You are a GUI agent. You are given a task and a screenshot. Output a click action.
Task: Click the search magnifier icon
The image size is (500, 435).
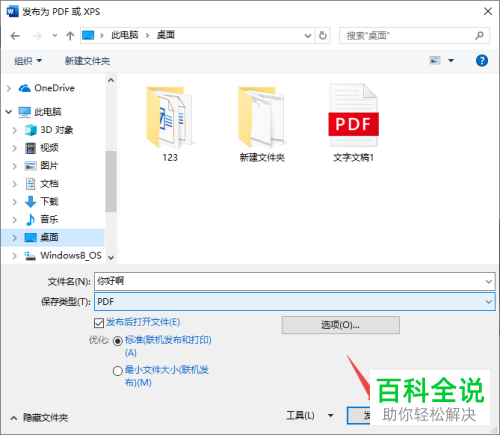pos(479,35)
